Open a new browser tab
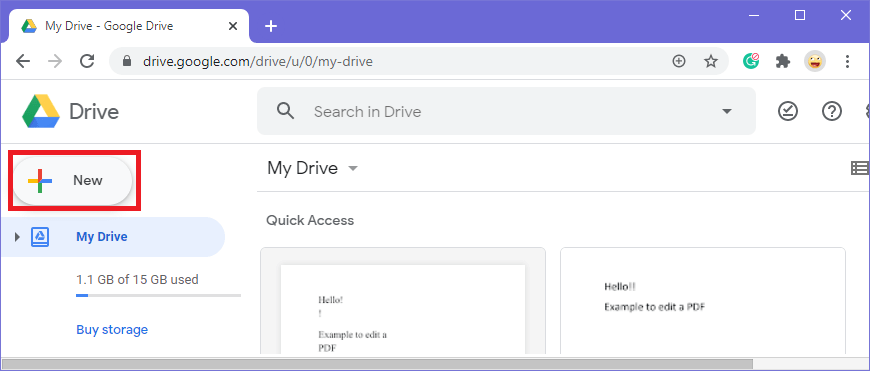 271,26
